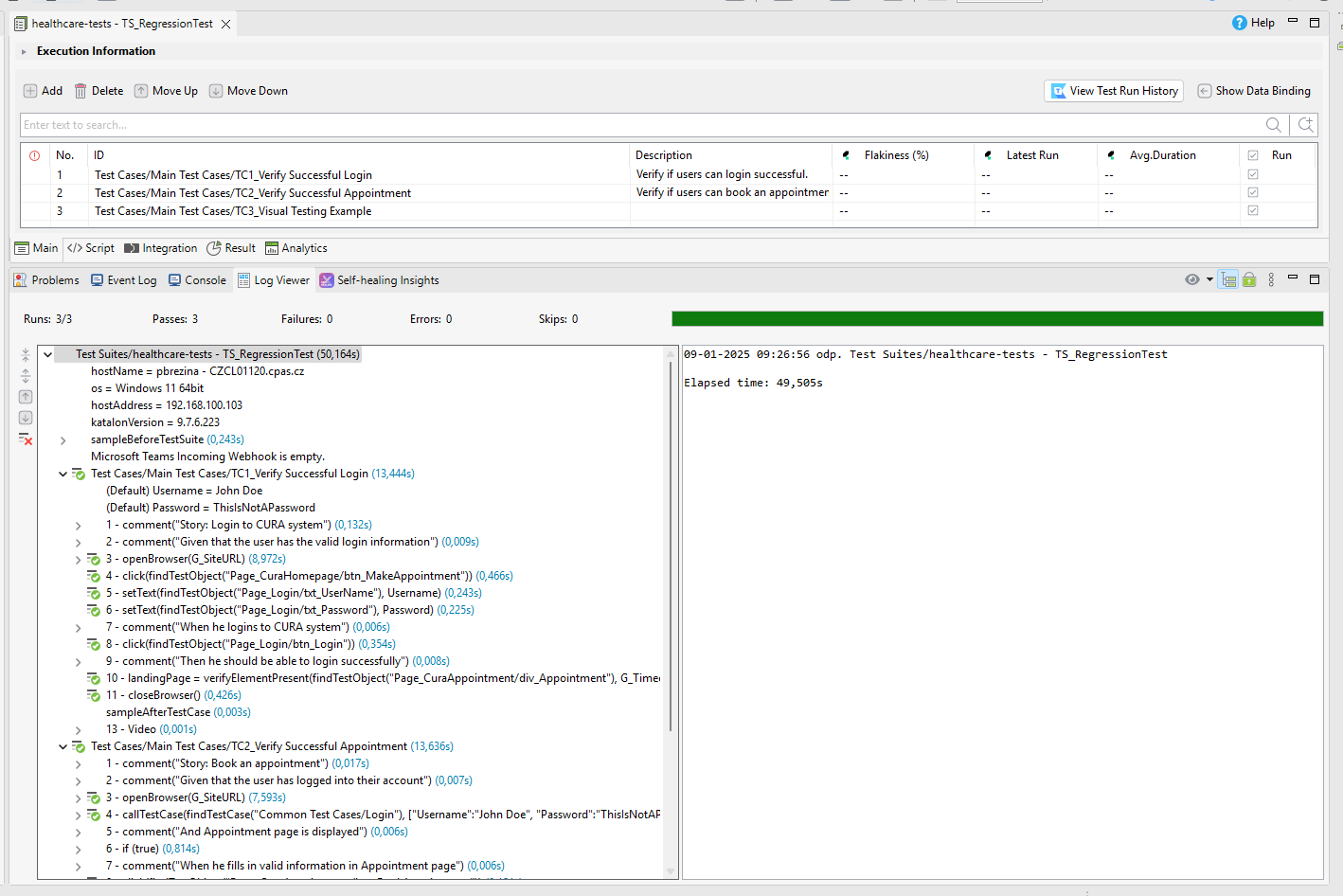Click the Move Up button
The width and height of the screenshot is (1343, 896).
coord(166,91)
